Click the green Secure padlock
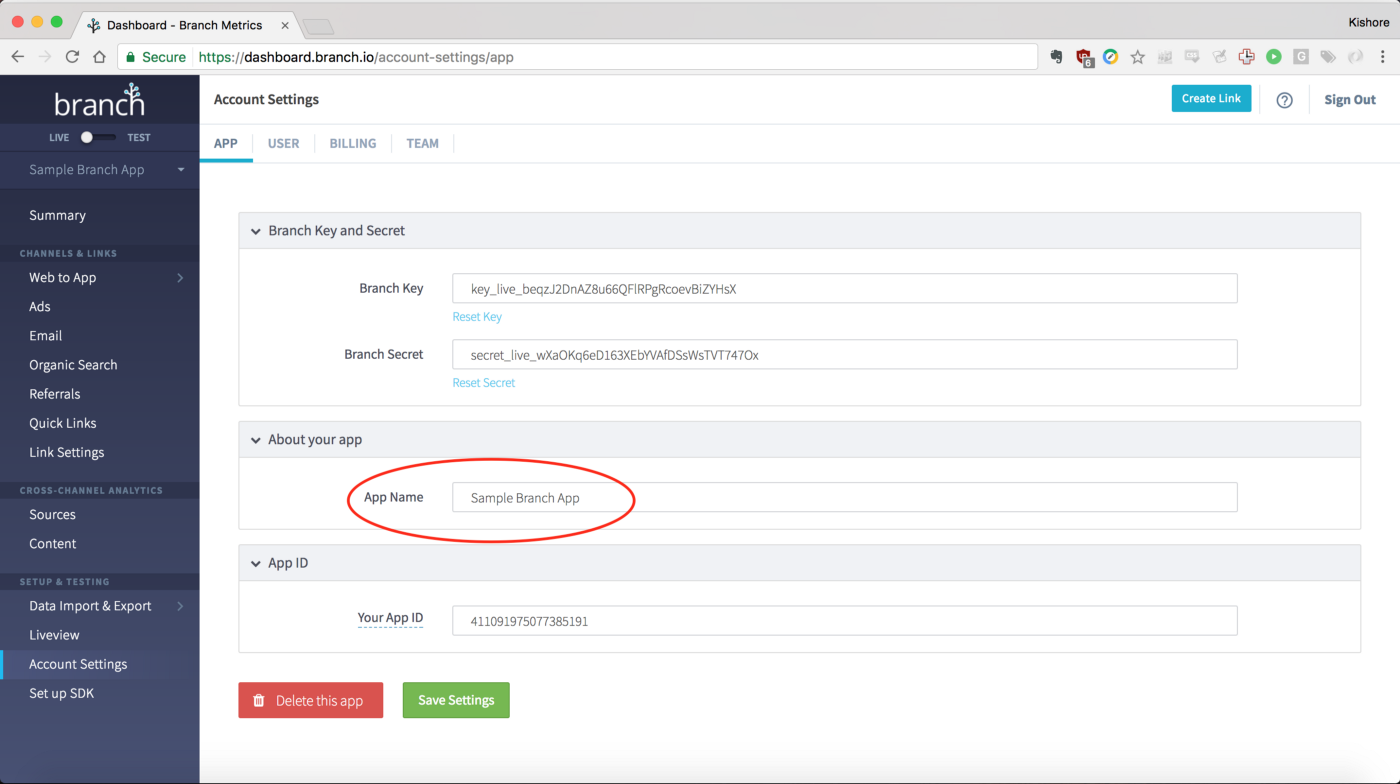This screenshot has height=784, width=1400. tap(130, 57)
